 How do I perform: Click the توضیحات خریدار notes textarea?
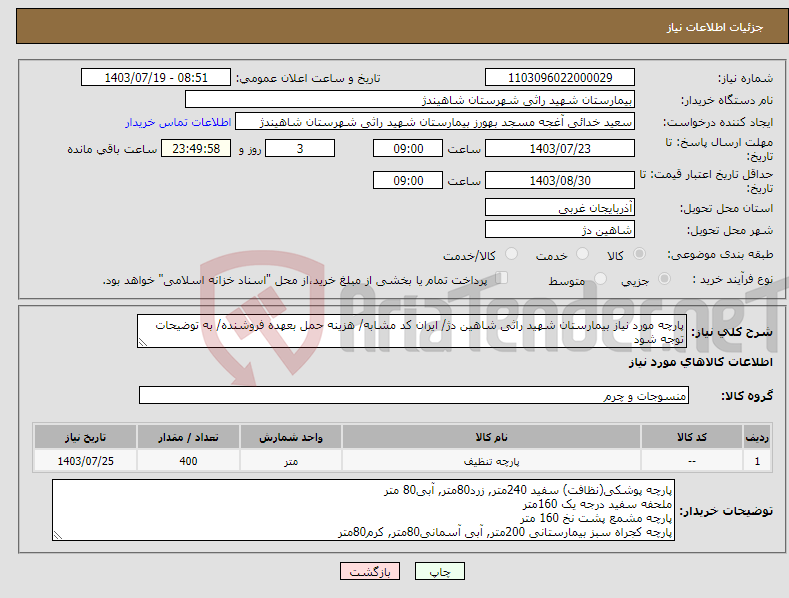pos(363,510)
